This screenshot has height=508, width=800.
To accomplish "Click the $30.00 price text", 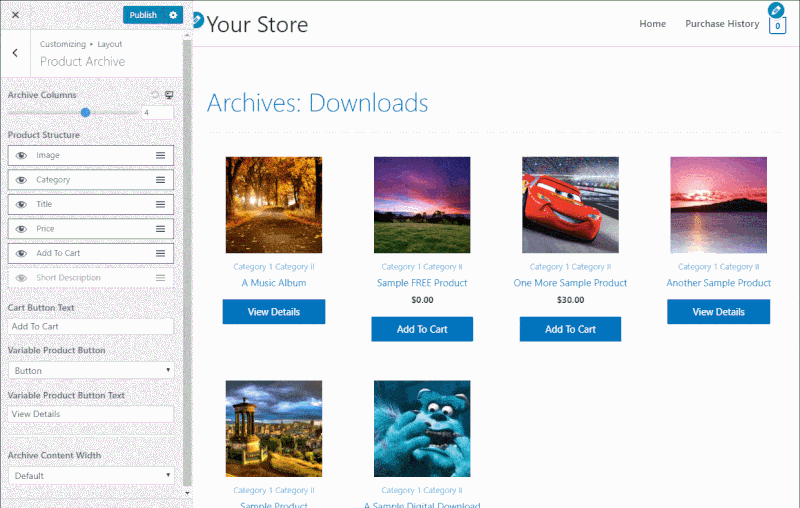I will (x=570, y=300).
